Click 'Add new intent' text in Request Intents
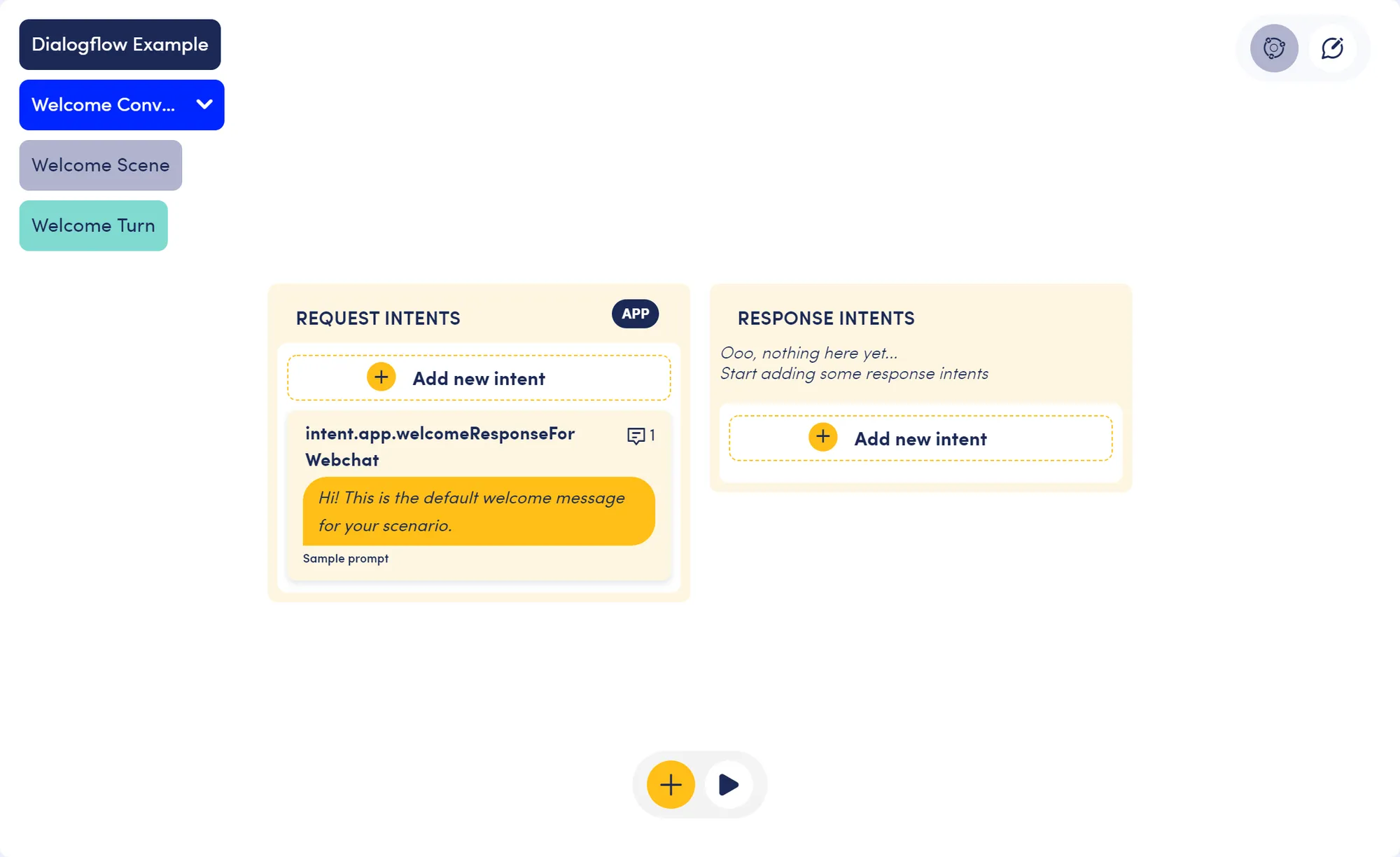This screenshot has width=1400, height=857. [x=479, y=379]
